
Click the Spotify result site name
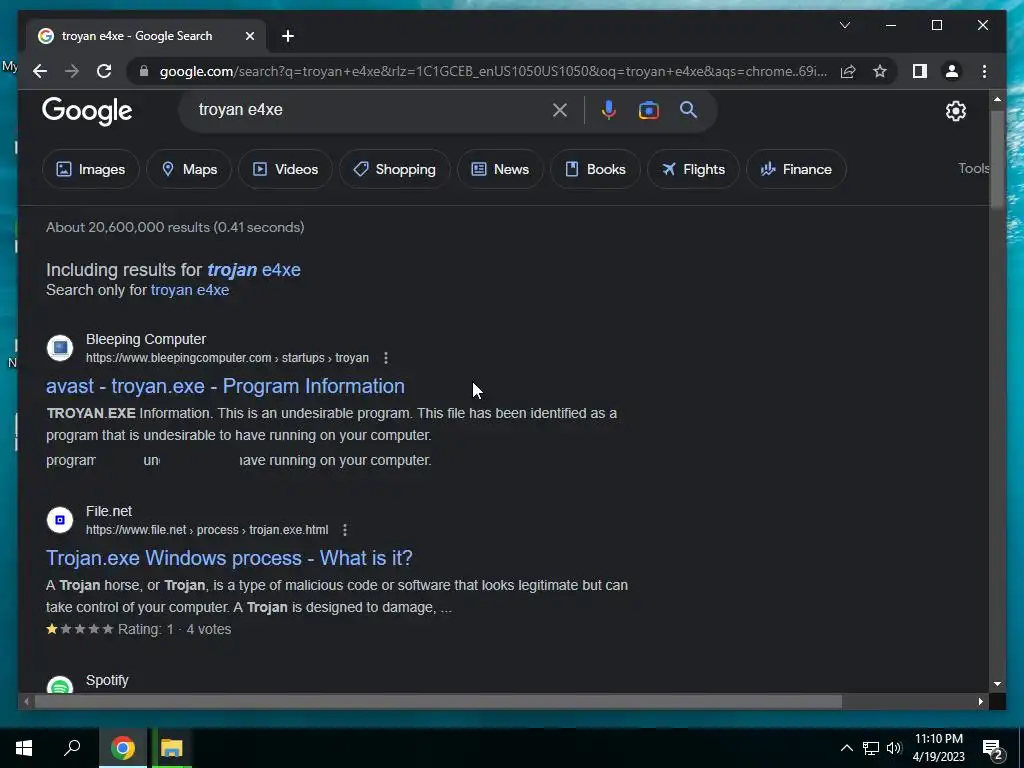pos(107,680)
